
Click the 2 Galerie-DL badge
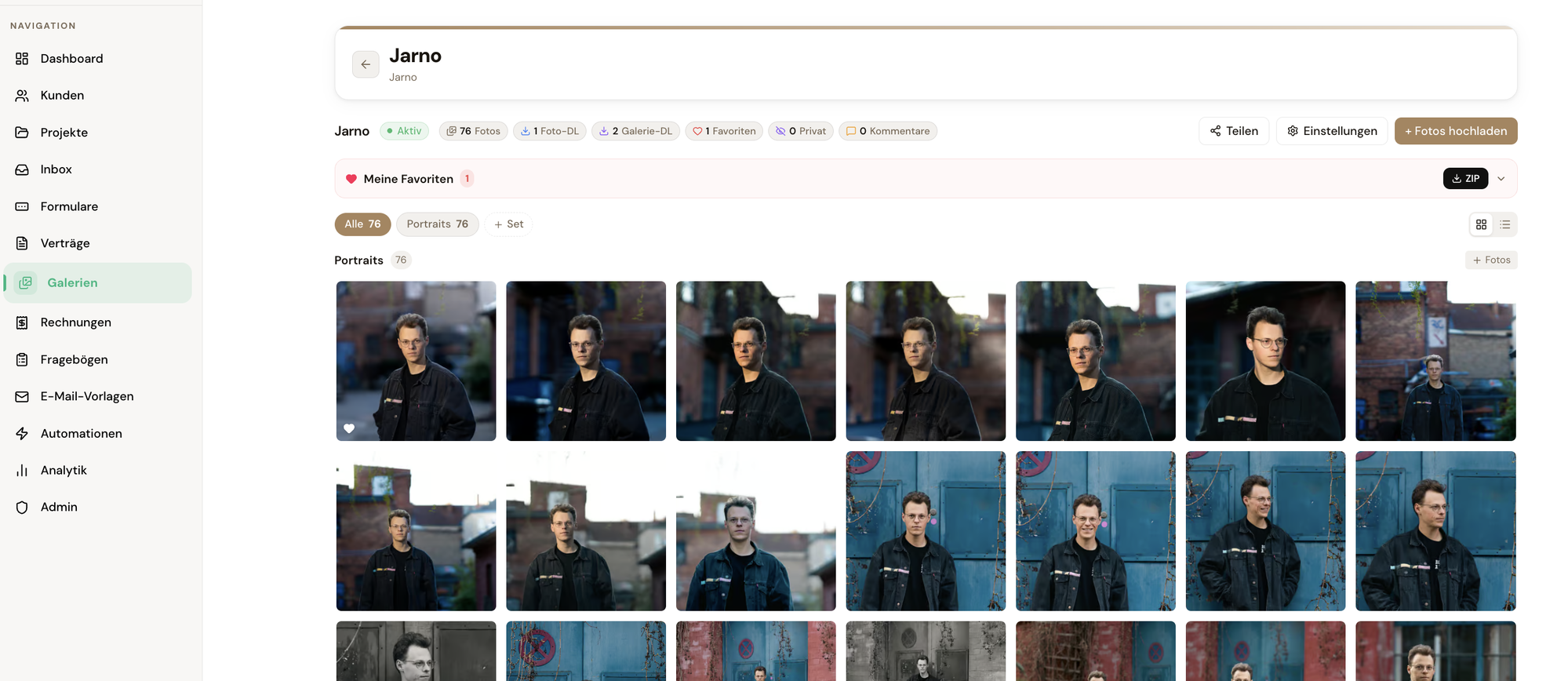[635, 131]
